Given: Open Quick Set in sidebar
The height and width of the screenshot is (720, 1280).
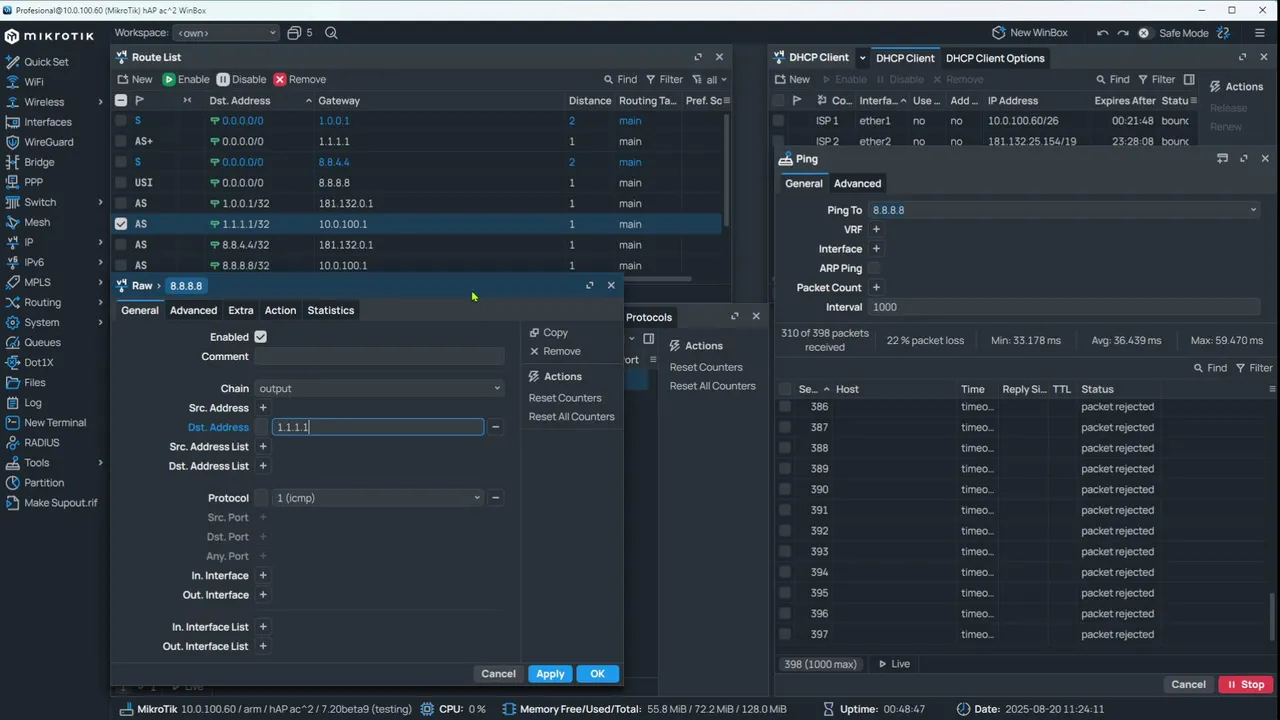Looking at the screenshot, I should pos(46,62).
